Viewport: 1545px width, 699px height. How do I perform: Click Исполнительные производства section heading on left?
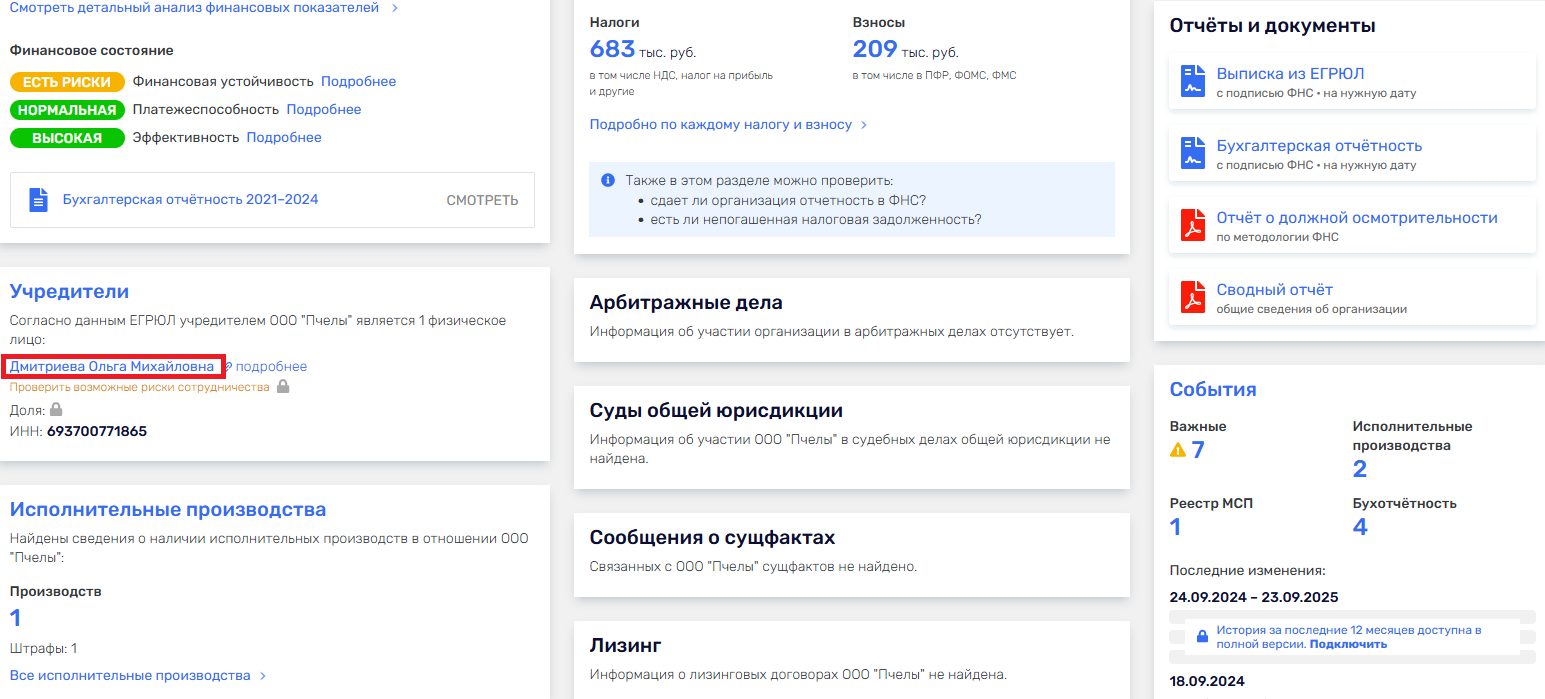(x=168, y=510)
